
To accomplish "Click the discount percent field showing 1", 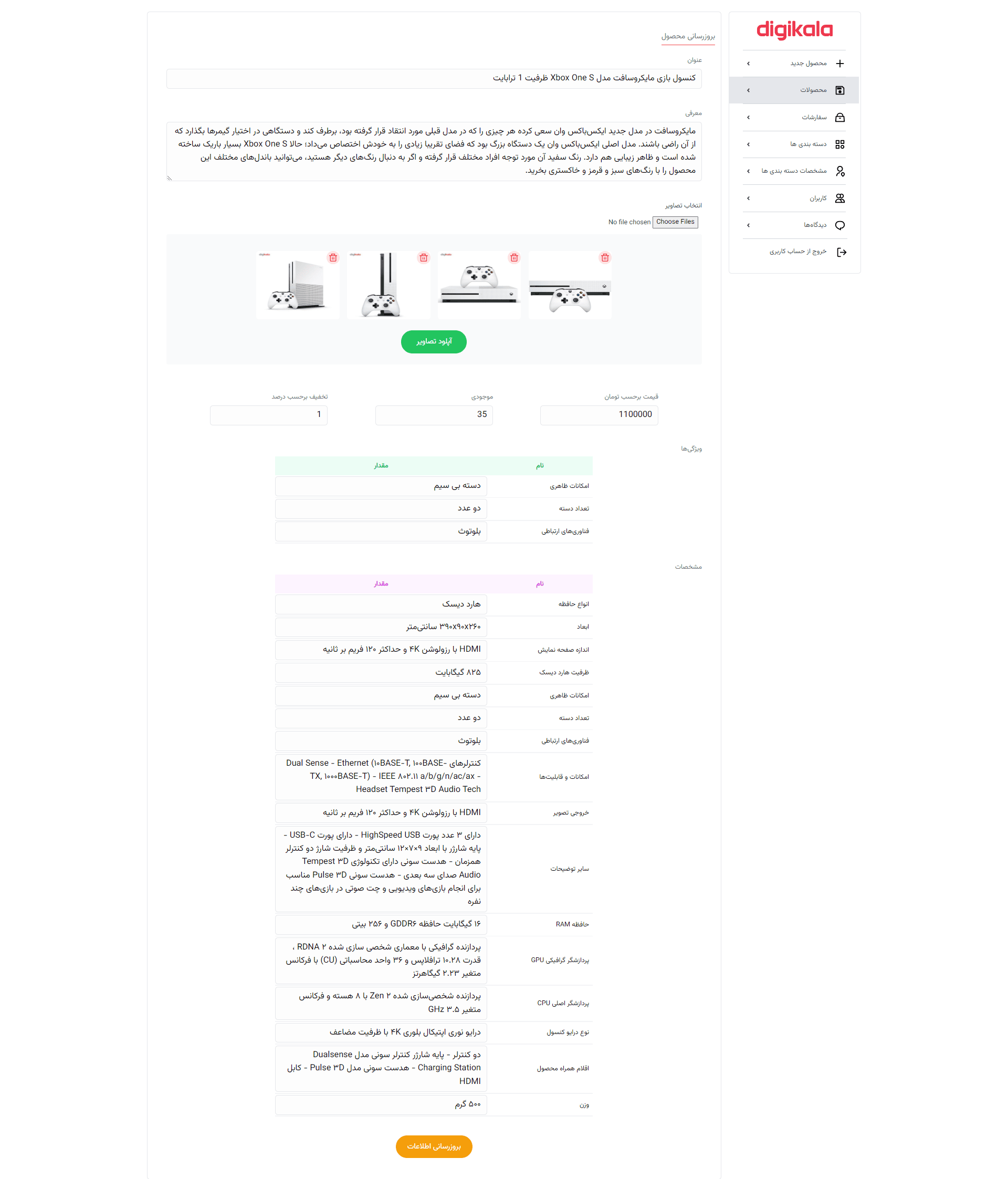I will pos(268,415).
